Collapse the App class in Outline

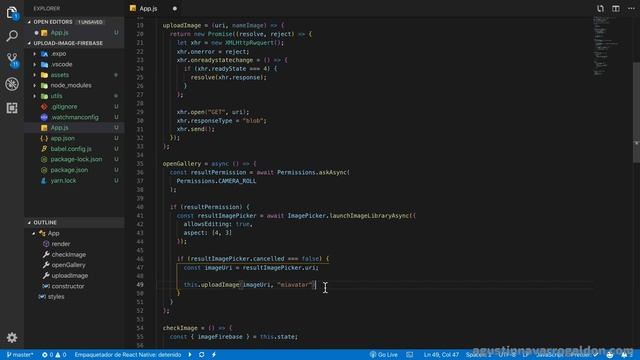point(34,233)
